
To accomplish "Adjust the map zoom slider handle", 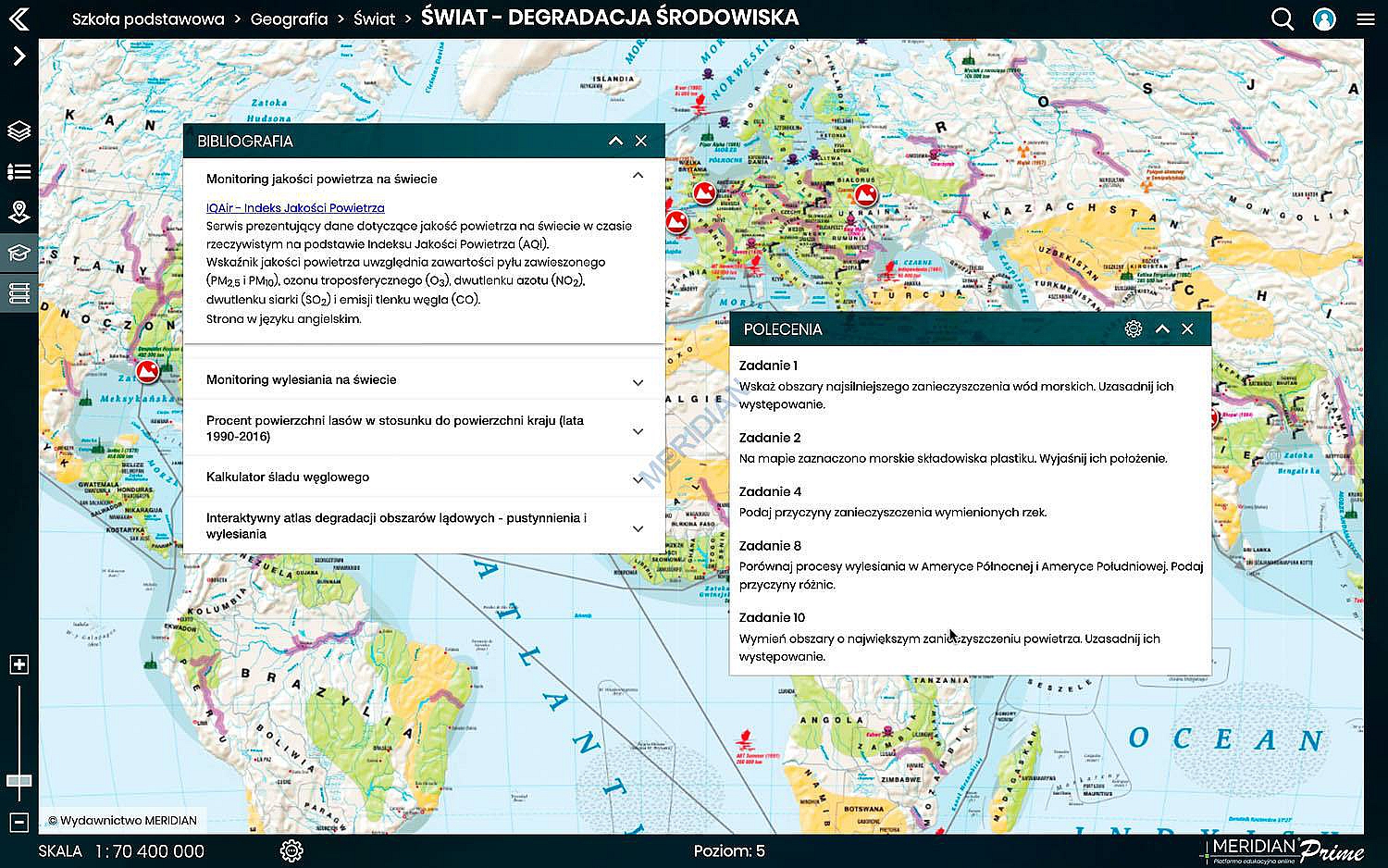I will (19, 781).
